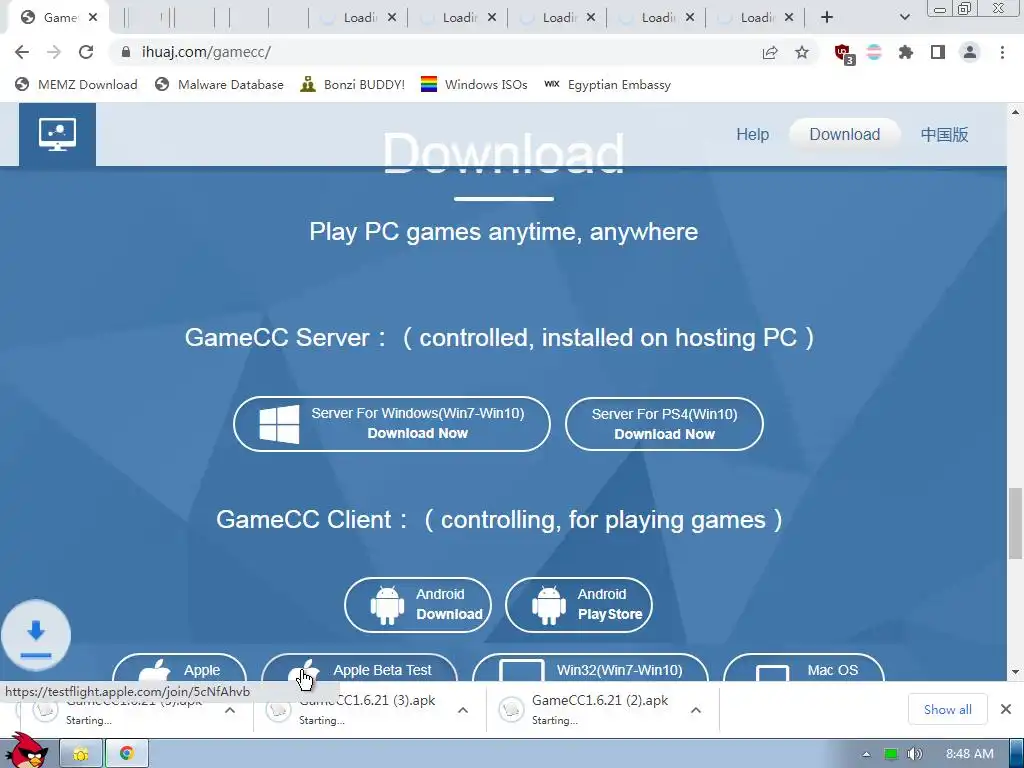This screenshot has height=768, width=1024.
Task: Click the GameCC monitor logo
Action: coord(57,135)
